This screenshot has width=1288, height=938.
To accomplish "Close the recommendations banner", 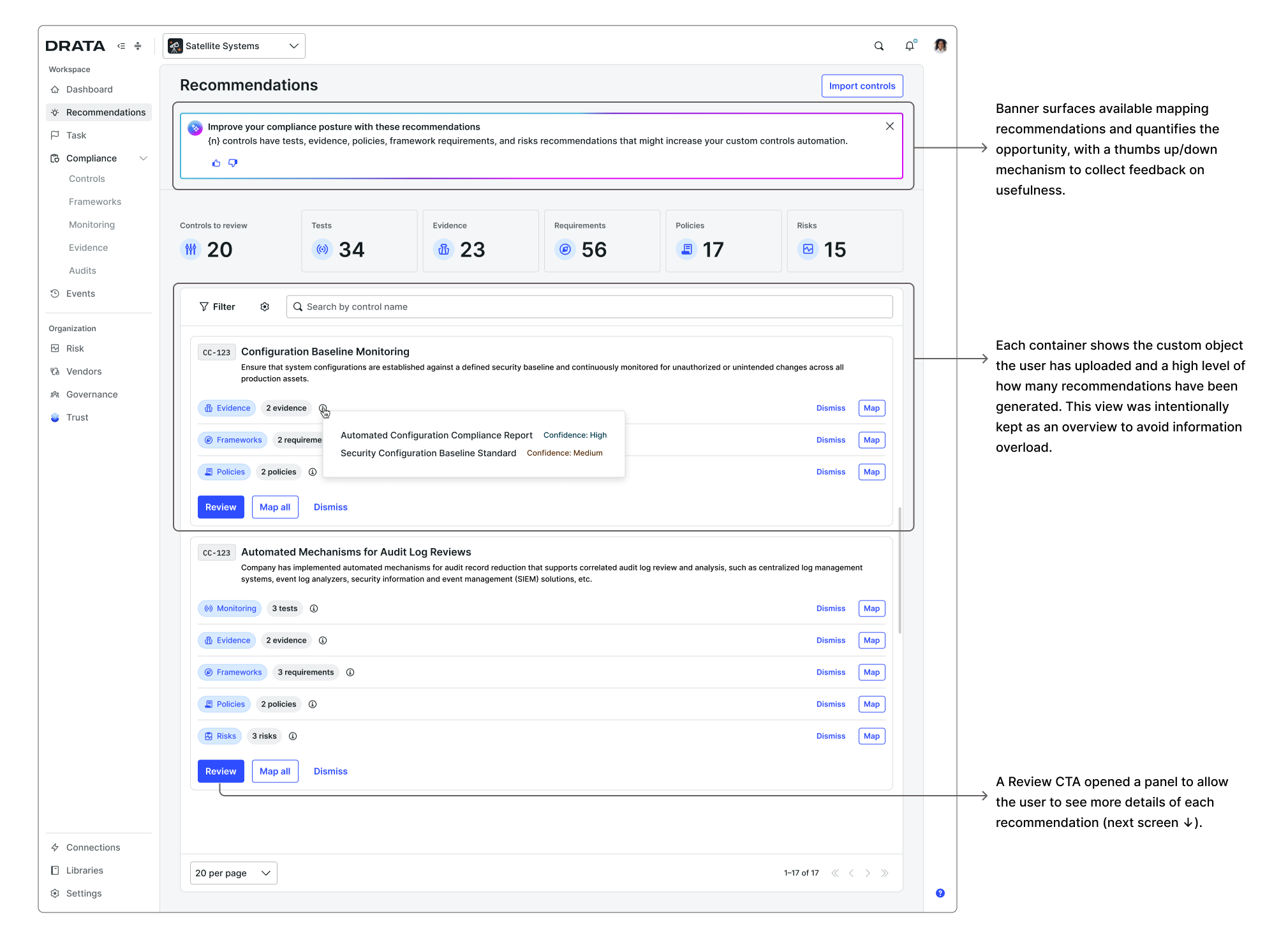I will [x=890, y=126].
